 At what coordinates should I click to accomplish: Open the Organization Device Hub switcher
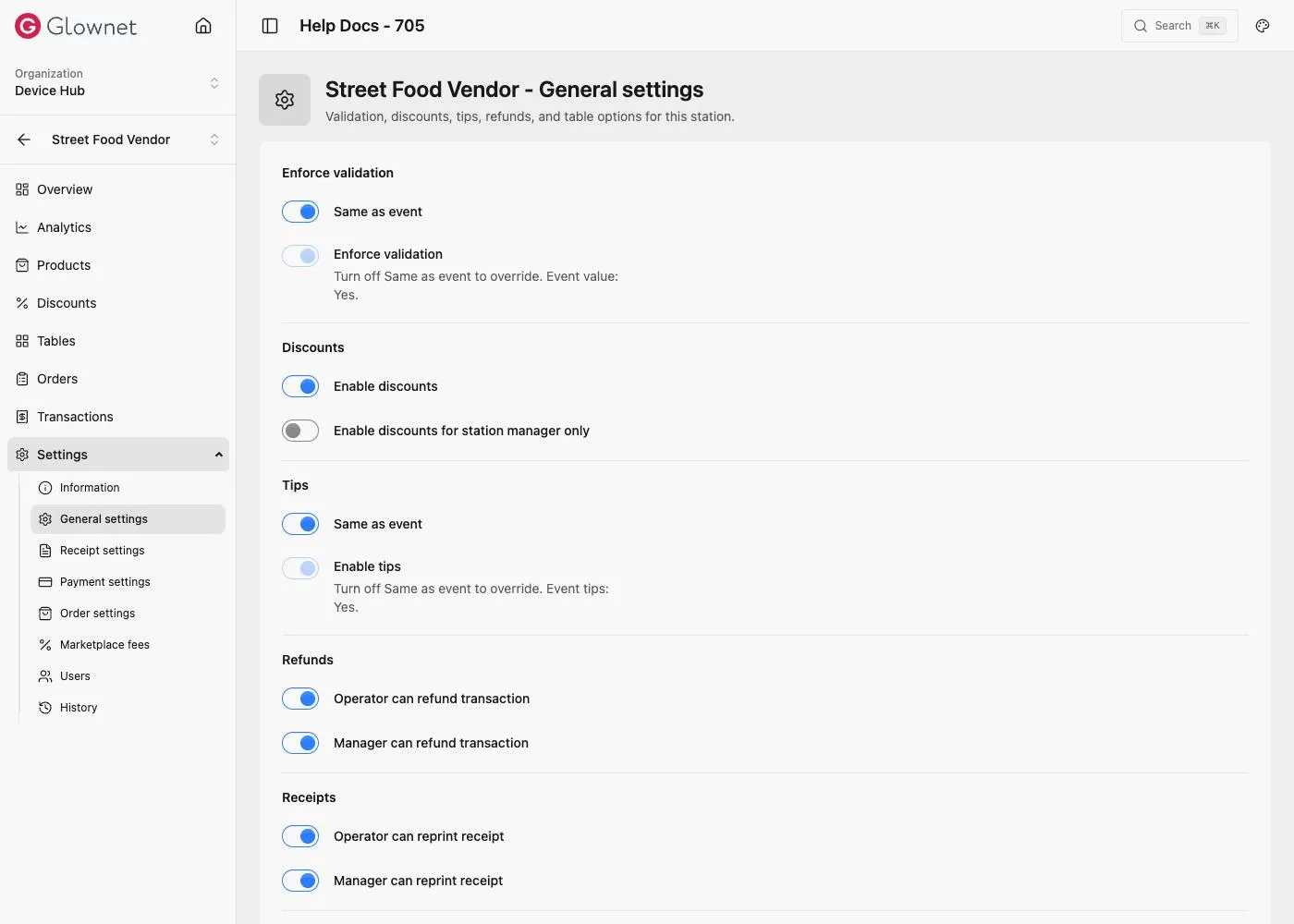[x=117, y=82]
